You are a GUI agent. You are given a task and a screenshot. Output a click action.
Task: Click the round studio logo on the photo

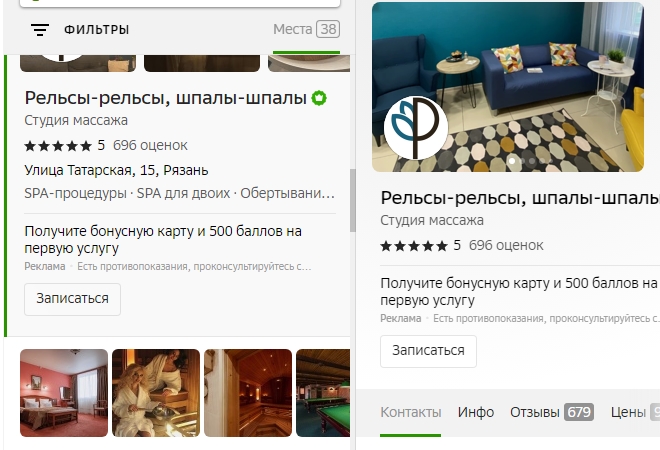[x=416, y=128]
